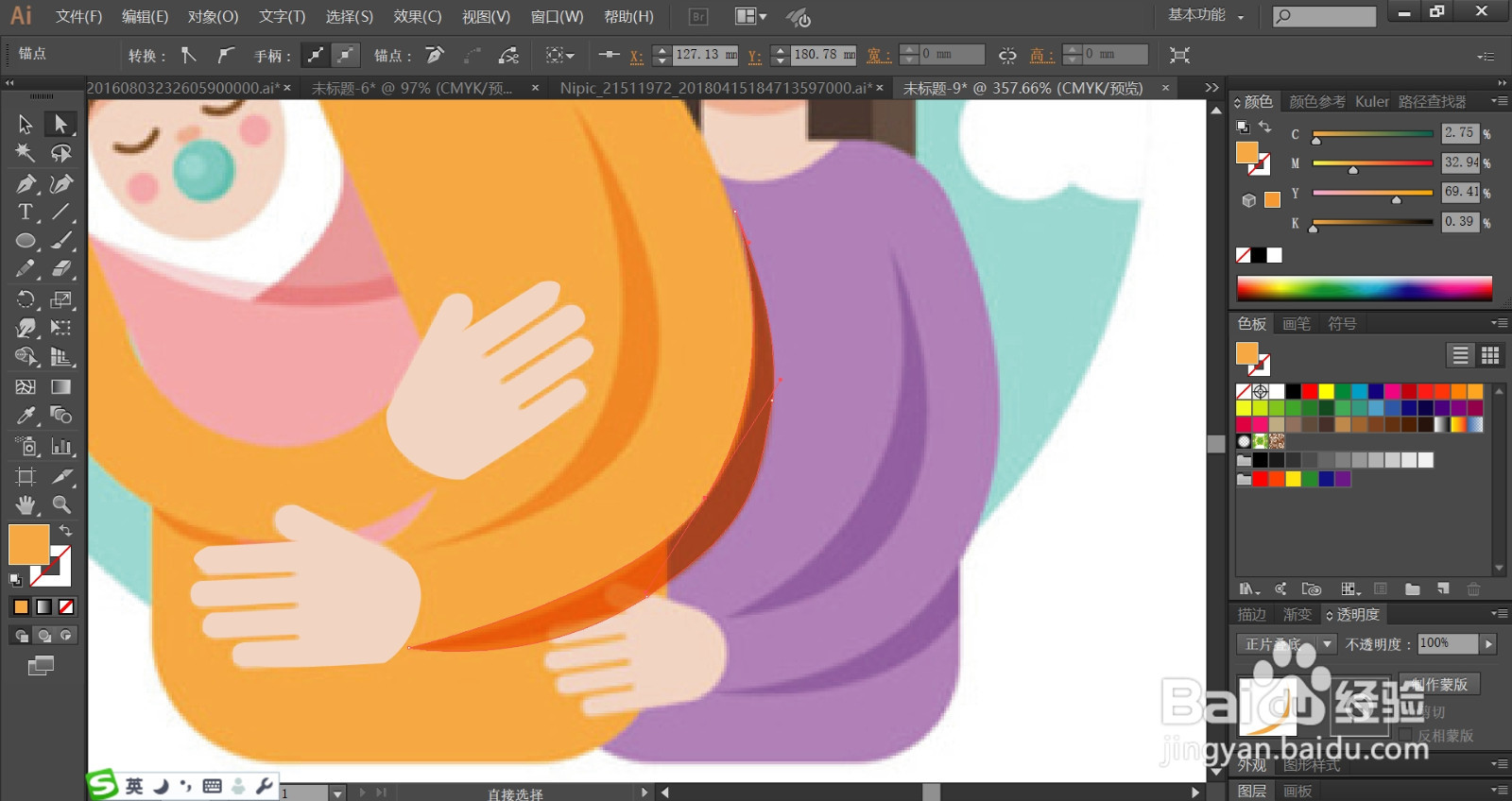Select the Shape Builder tool

(x=26, y=357)
